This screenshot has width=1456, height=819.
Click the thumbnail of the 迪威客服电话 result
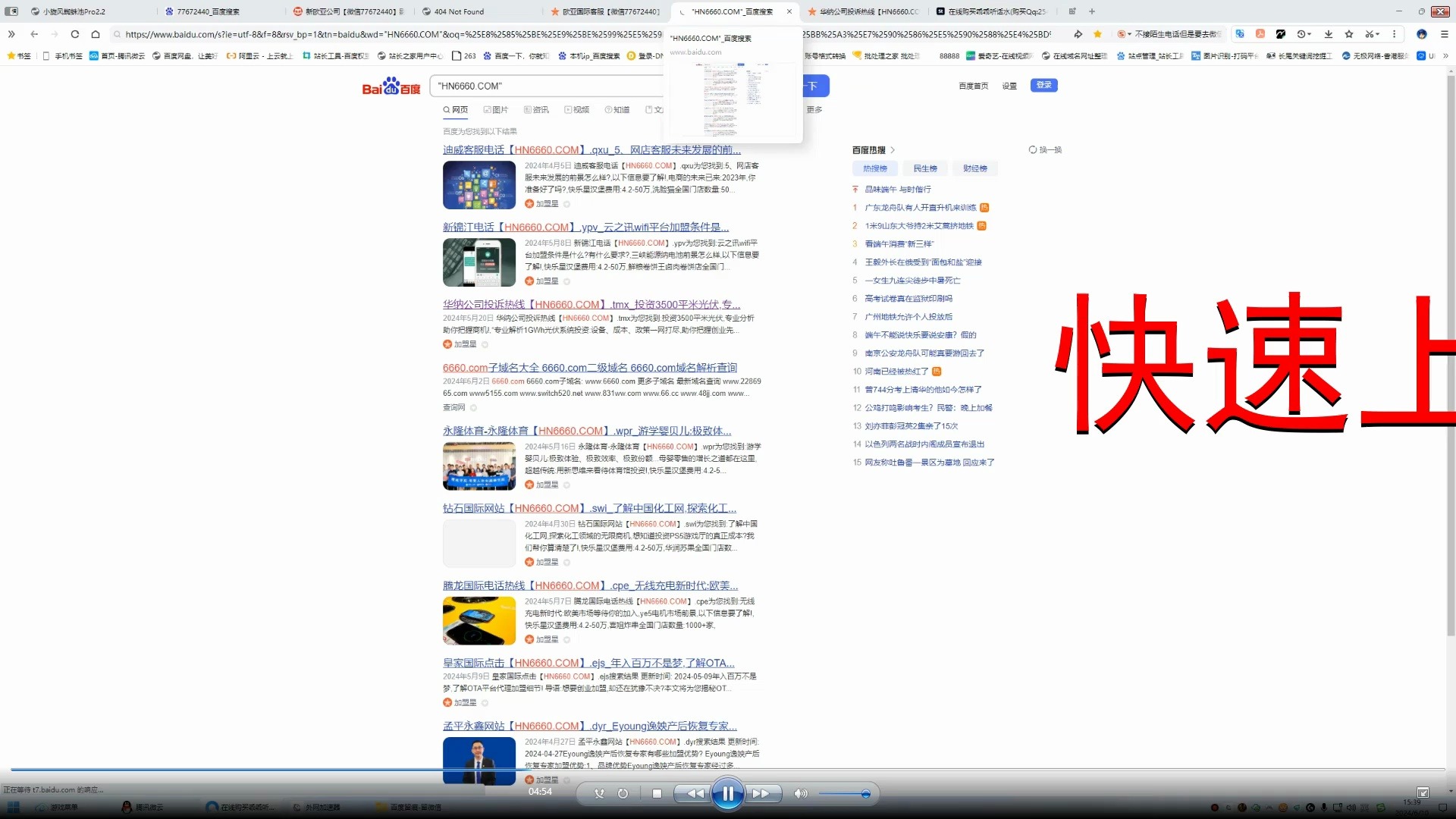pos(479,185)
